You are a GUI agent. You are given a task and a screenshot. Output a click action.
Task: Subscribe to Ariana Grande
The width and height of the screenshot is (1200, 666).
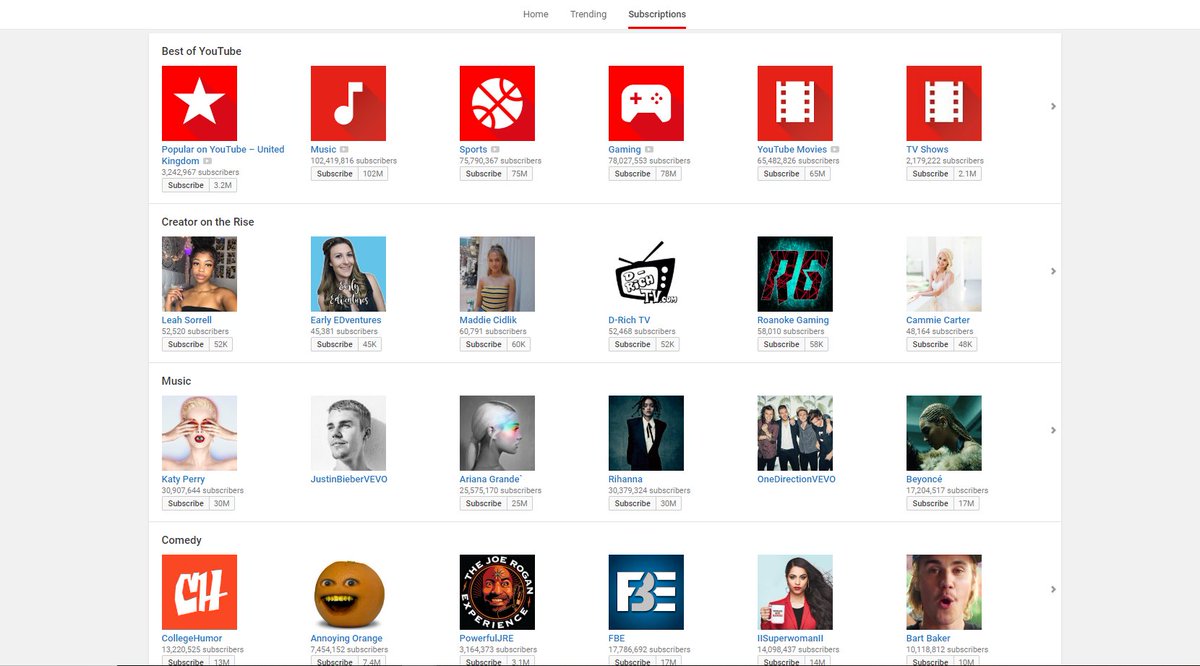pos(483,503)
